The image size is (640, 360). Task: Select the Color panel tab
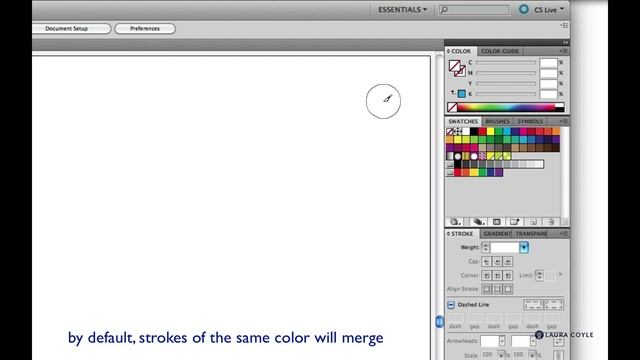pyautogui.click(x=460, y=51)
